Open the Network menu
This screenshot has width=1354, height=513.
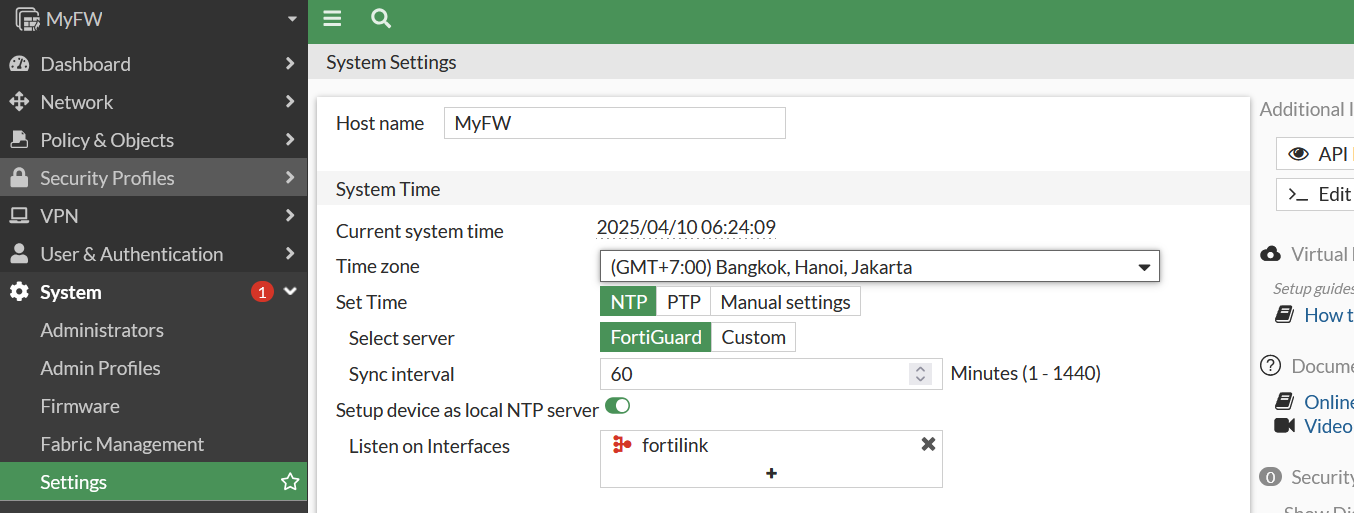click(x=154, y=102)
